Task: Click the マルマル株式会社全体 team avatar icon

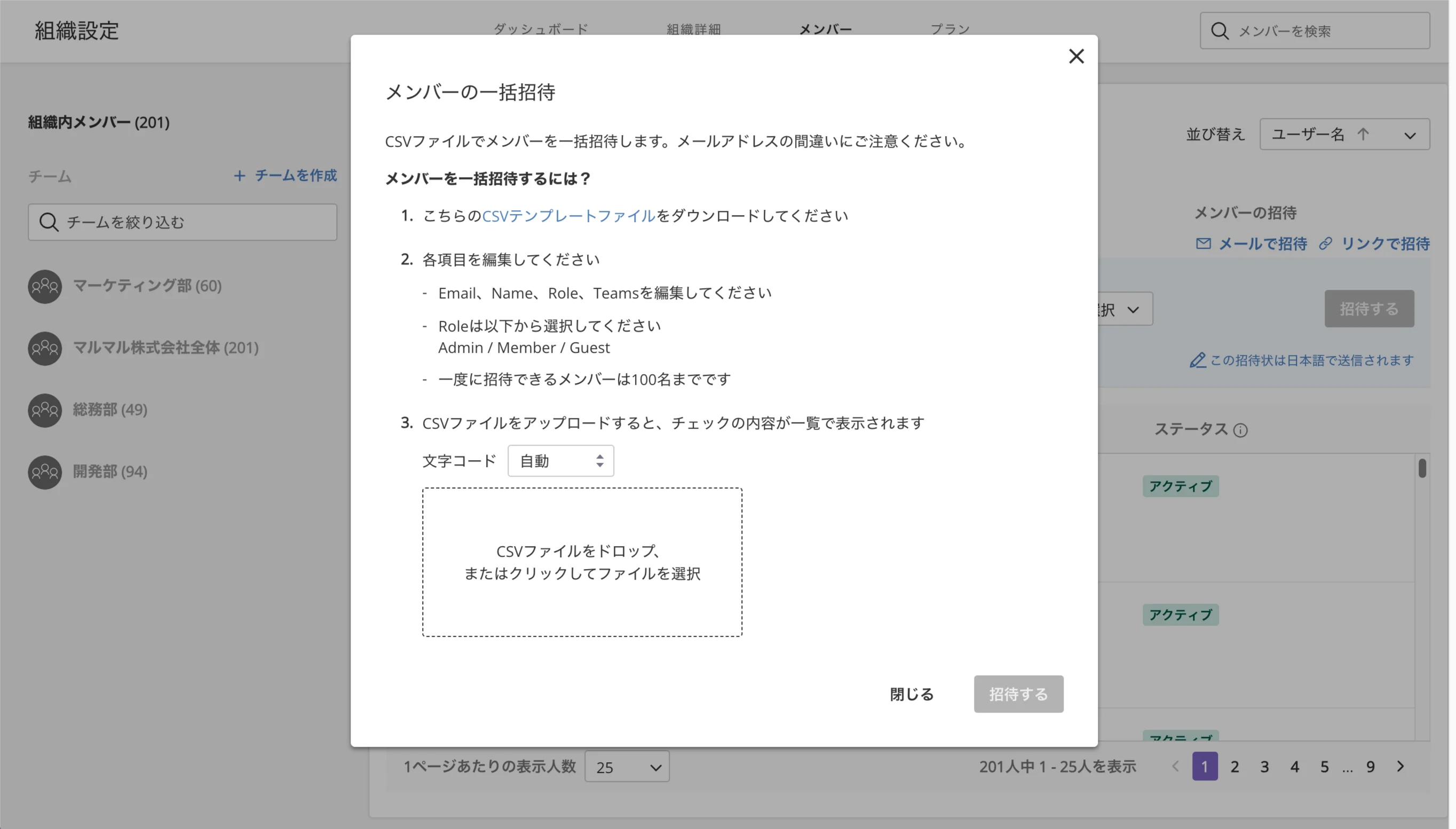Action: 45,348
